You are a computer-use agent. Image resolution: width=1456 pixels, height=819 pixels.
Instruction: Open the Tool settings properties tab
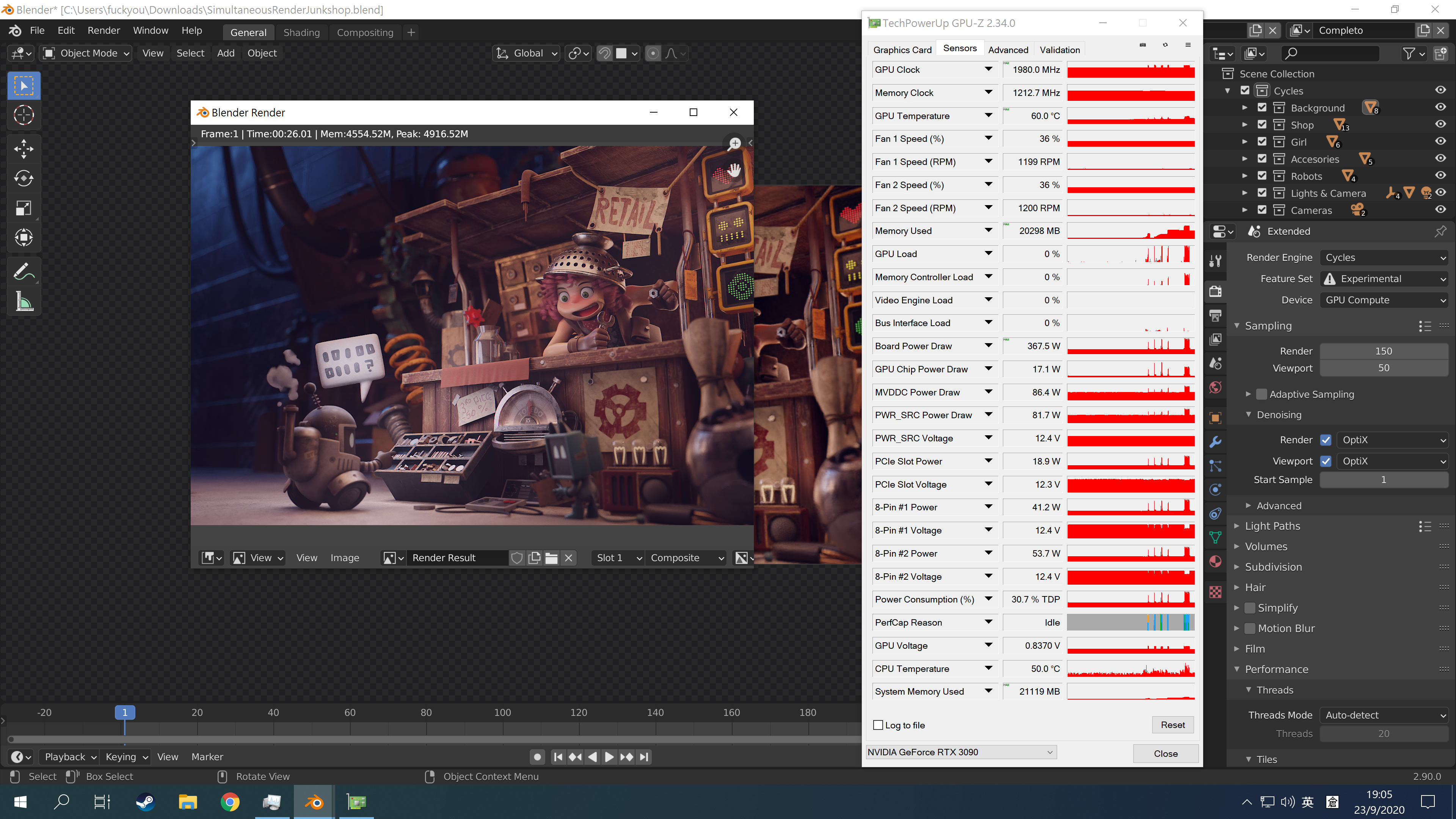point(1215,261)
